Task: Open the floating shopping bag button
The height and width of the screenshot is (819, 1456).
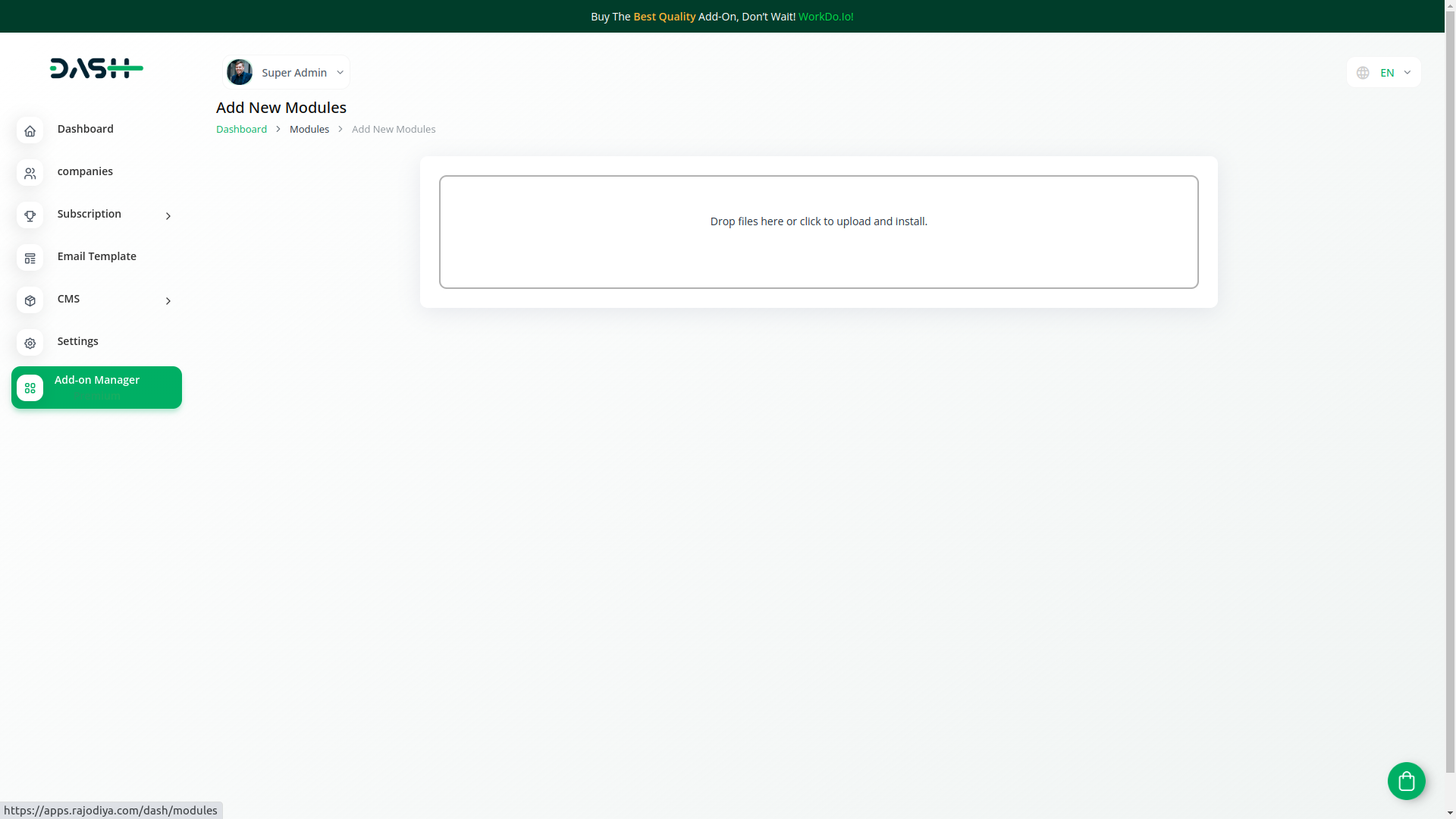Action: pos(1406,780)
